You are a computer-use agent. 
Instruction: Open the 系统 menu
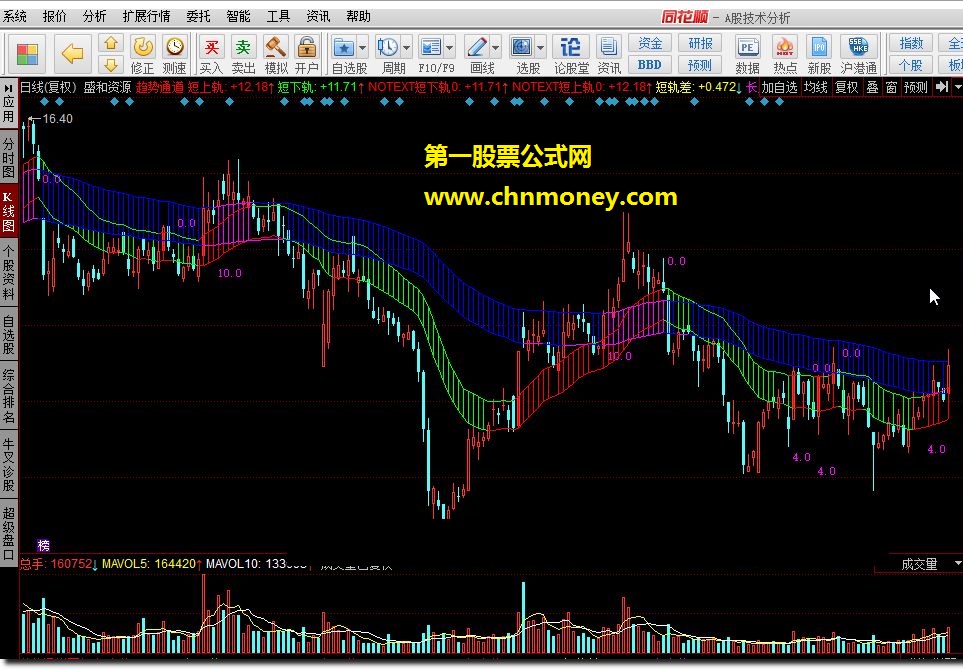pyautogui.click(x=15, y=17)
